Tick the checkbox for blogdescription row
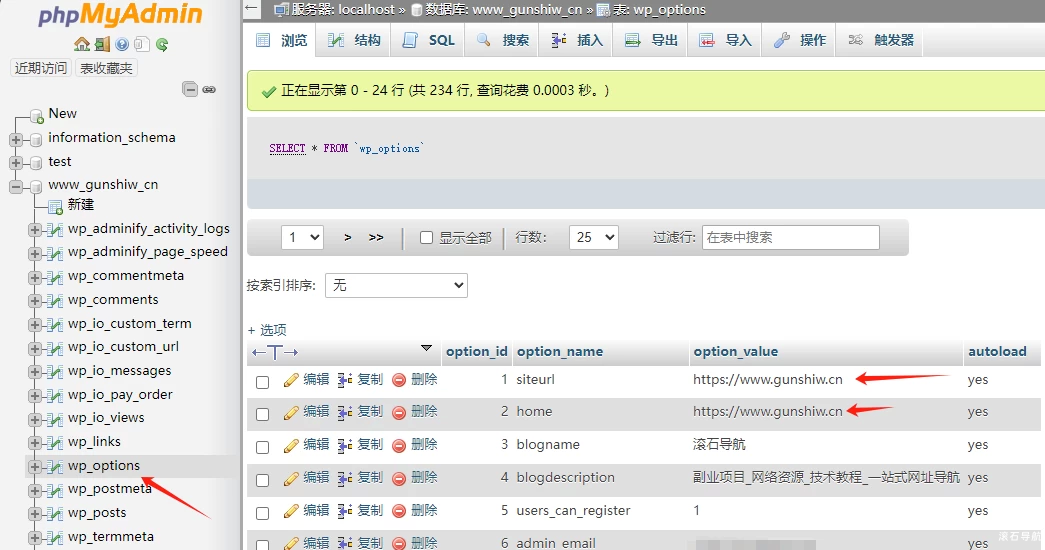This screenshot has width=1045, height=550. tap(262, 479)
